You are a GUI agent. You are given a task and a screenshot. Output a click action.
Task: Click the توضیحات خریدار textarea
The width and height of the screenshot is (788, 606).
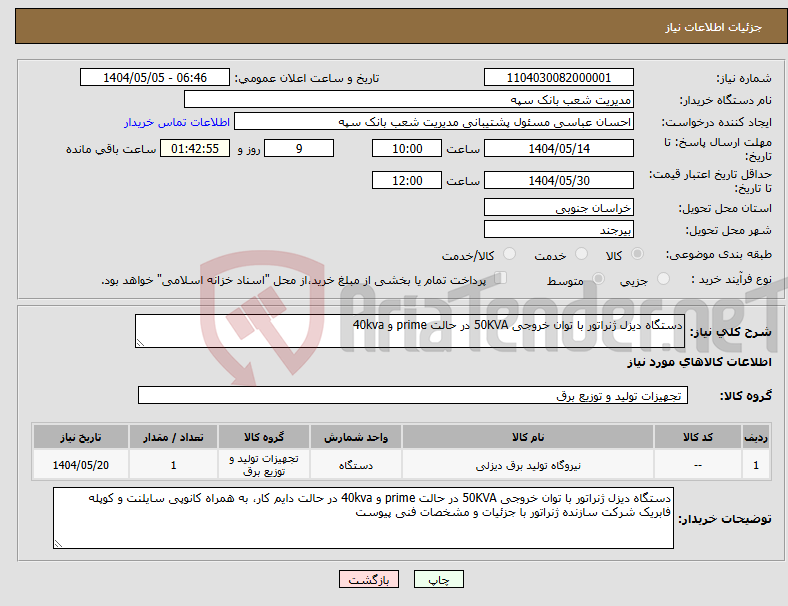tap(363, 518)
